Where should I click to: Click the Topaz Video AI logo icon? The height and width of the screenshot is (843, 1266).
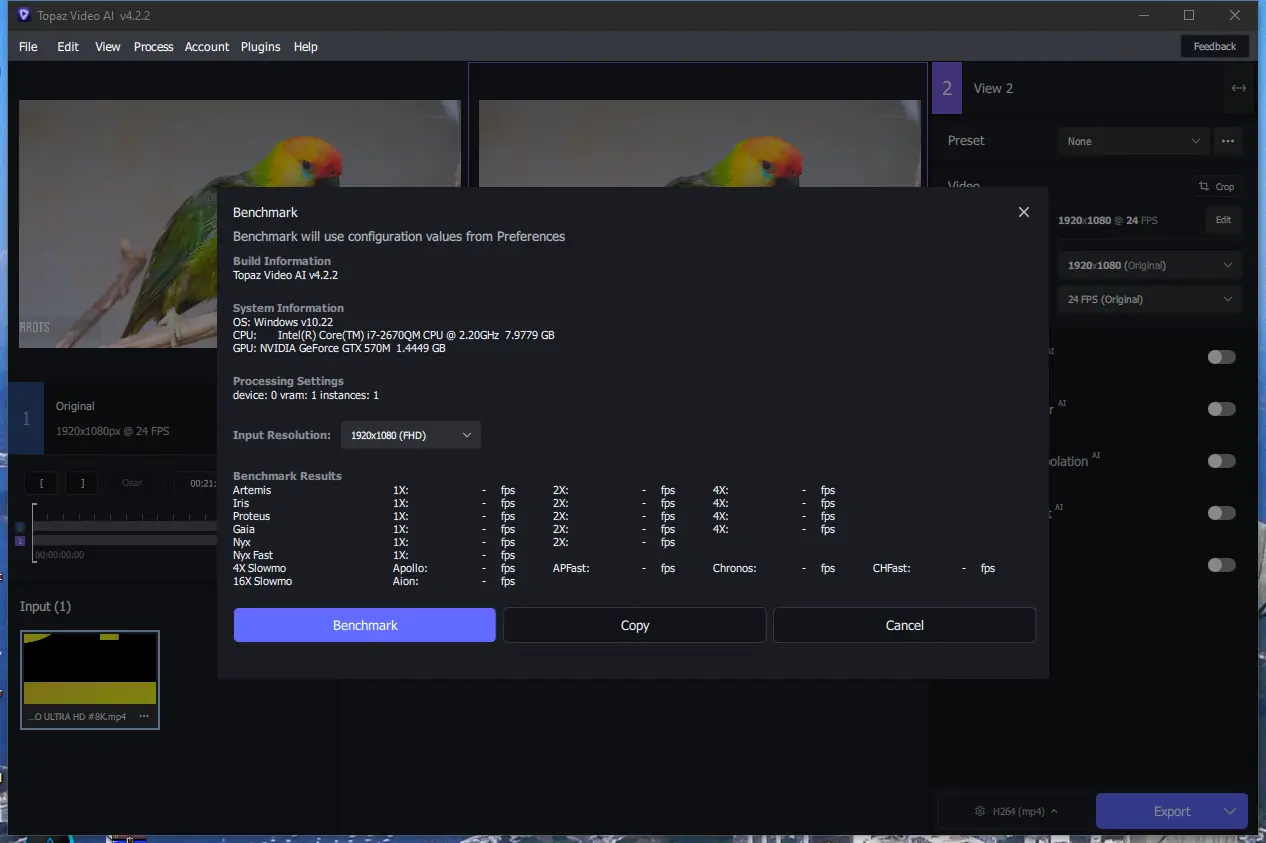pos(24,15)
